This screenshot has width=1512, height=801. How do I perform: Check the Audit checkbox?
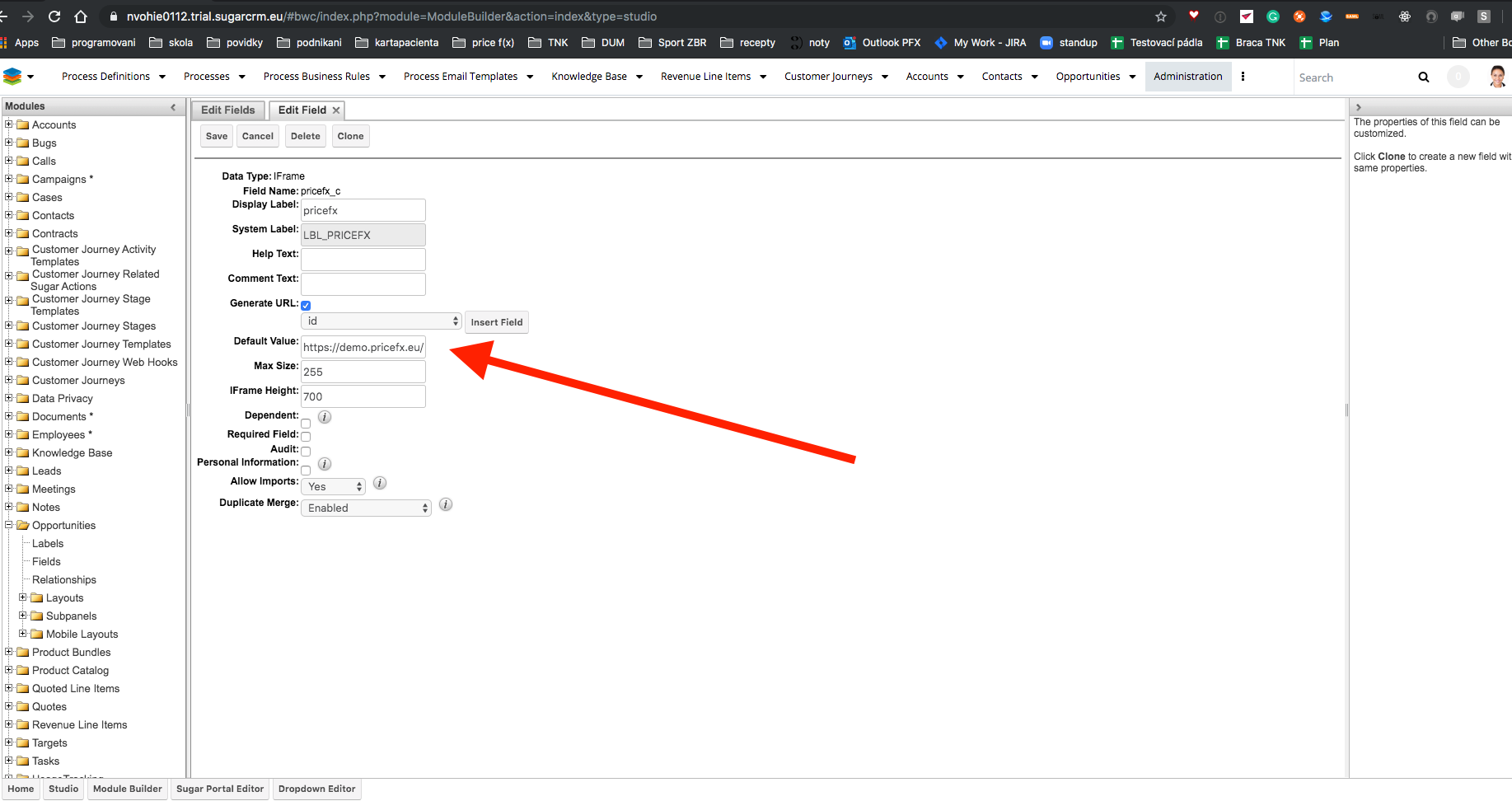306,451
